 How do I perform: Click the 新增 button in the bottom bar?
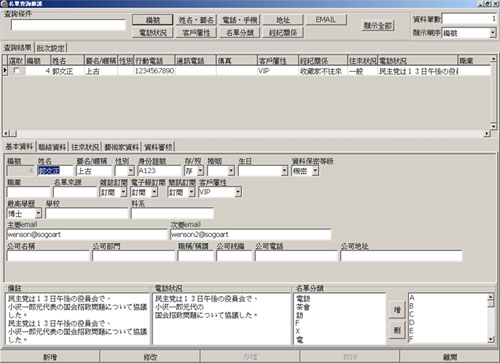click(50, 357)
